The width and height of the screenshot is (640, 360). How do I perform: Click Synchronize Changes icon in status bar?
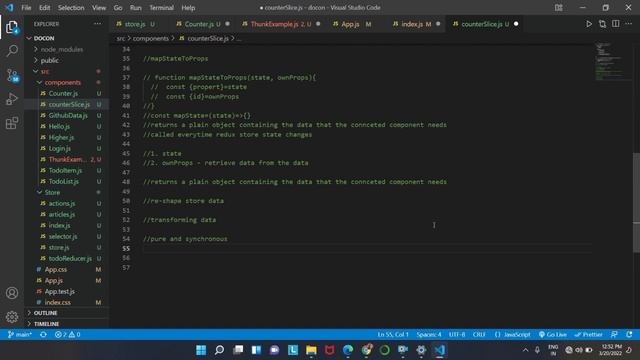coord(43,334)
